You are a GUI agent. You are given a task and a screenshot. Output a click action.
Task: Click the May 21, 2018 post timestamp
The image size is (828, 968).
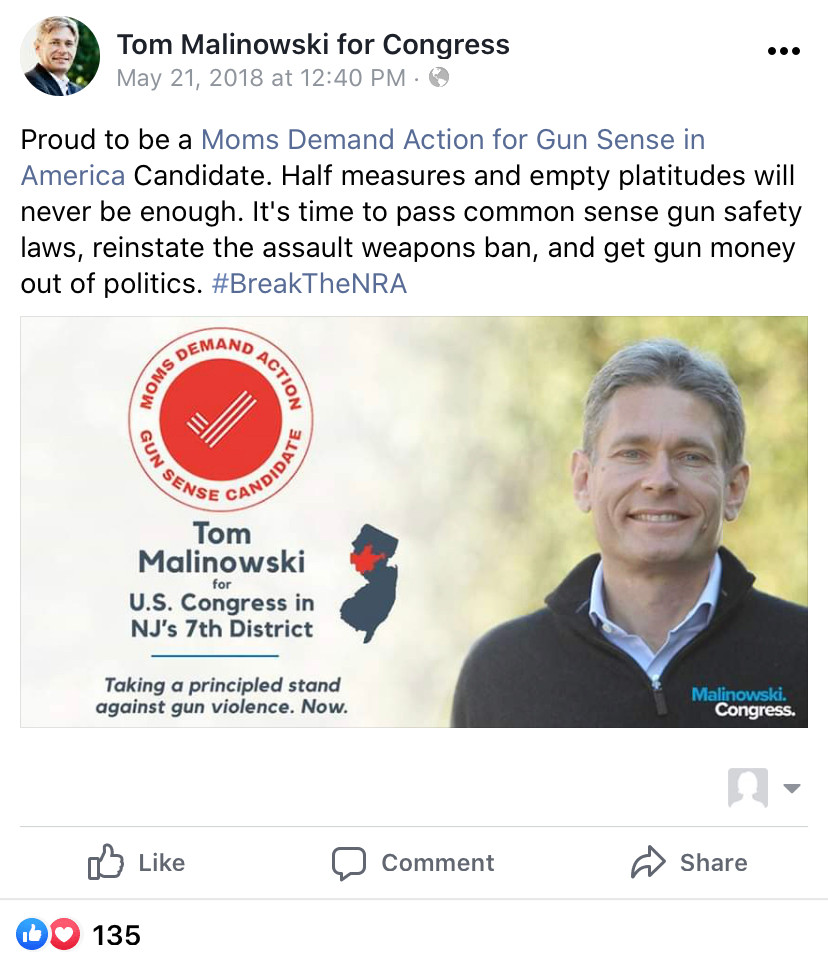click(x=261, y=78)
